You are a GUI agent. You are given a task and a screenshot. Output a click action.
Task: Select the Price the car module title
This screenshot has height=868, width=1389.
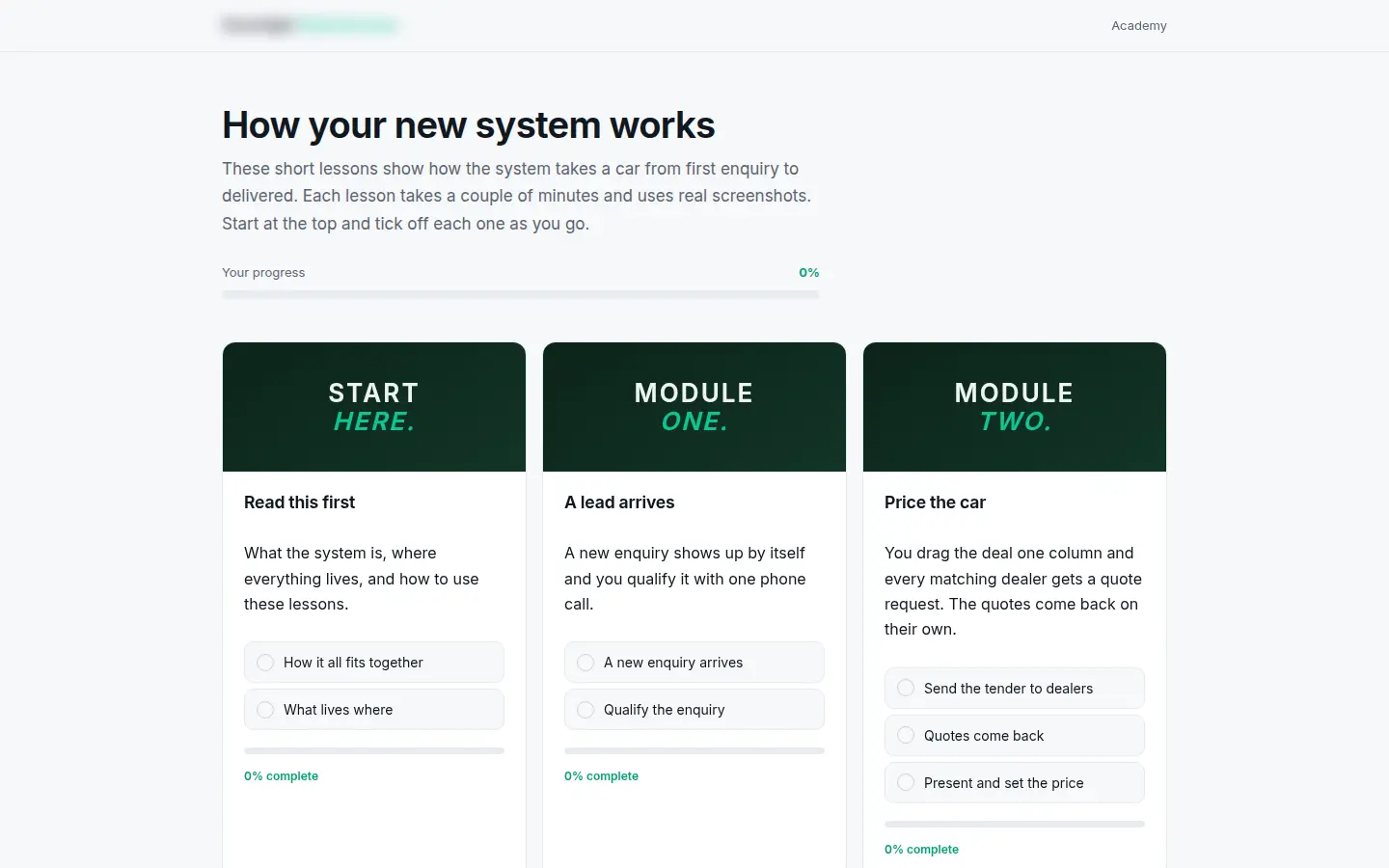(x=935, y=502)
